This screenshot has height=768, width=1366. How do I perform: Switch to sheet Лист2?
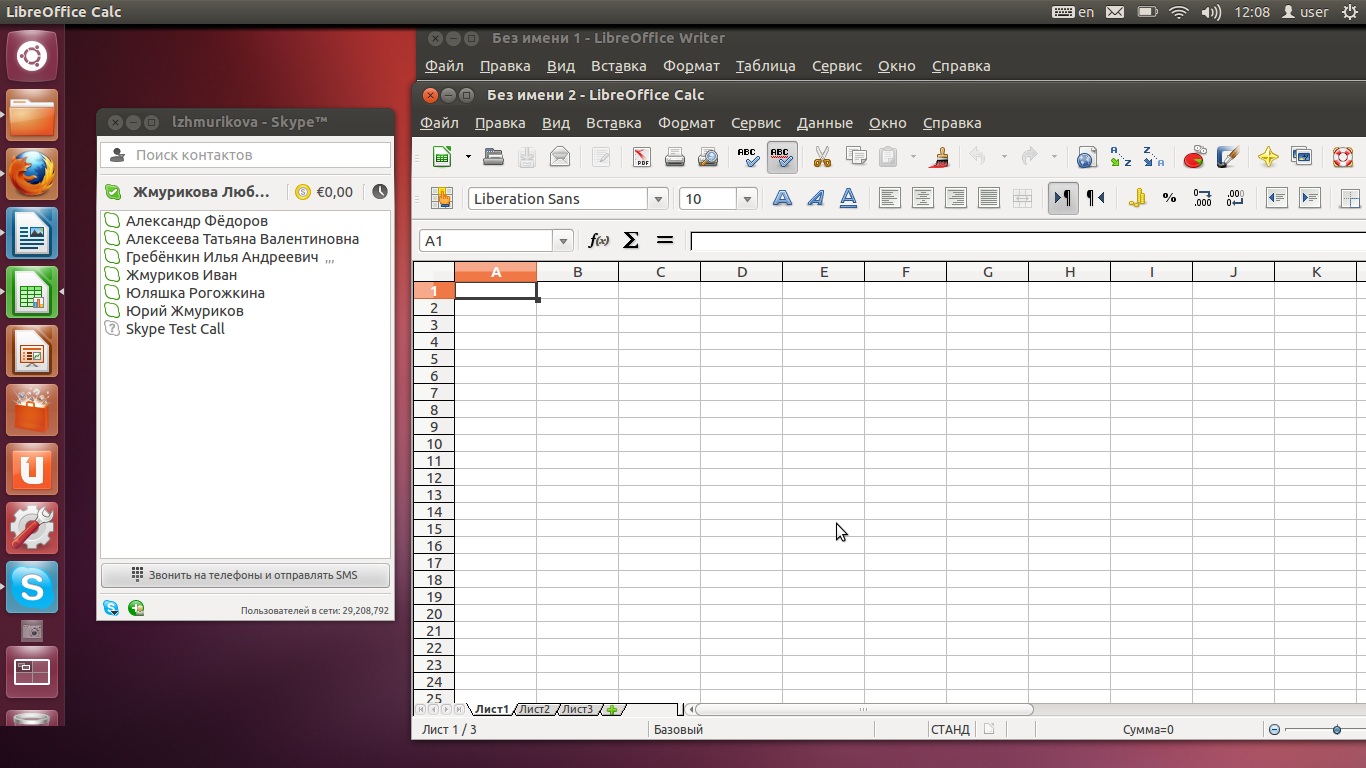(x=536, y=709)
